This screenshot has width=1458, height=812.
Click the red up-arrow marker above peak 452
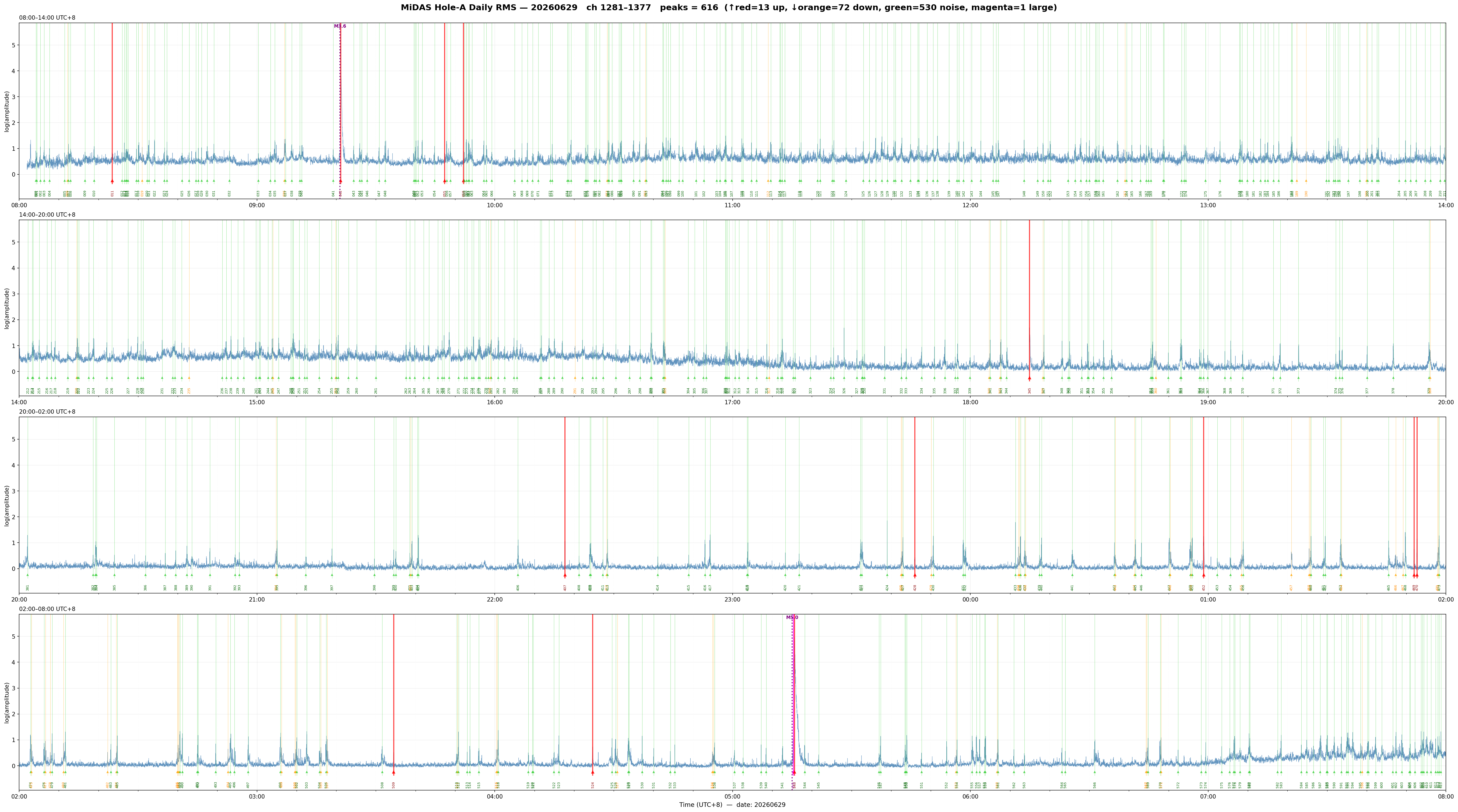click(1203, 575)
